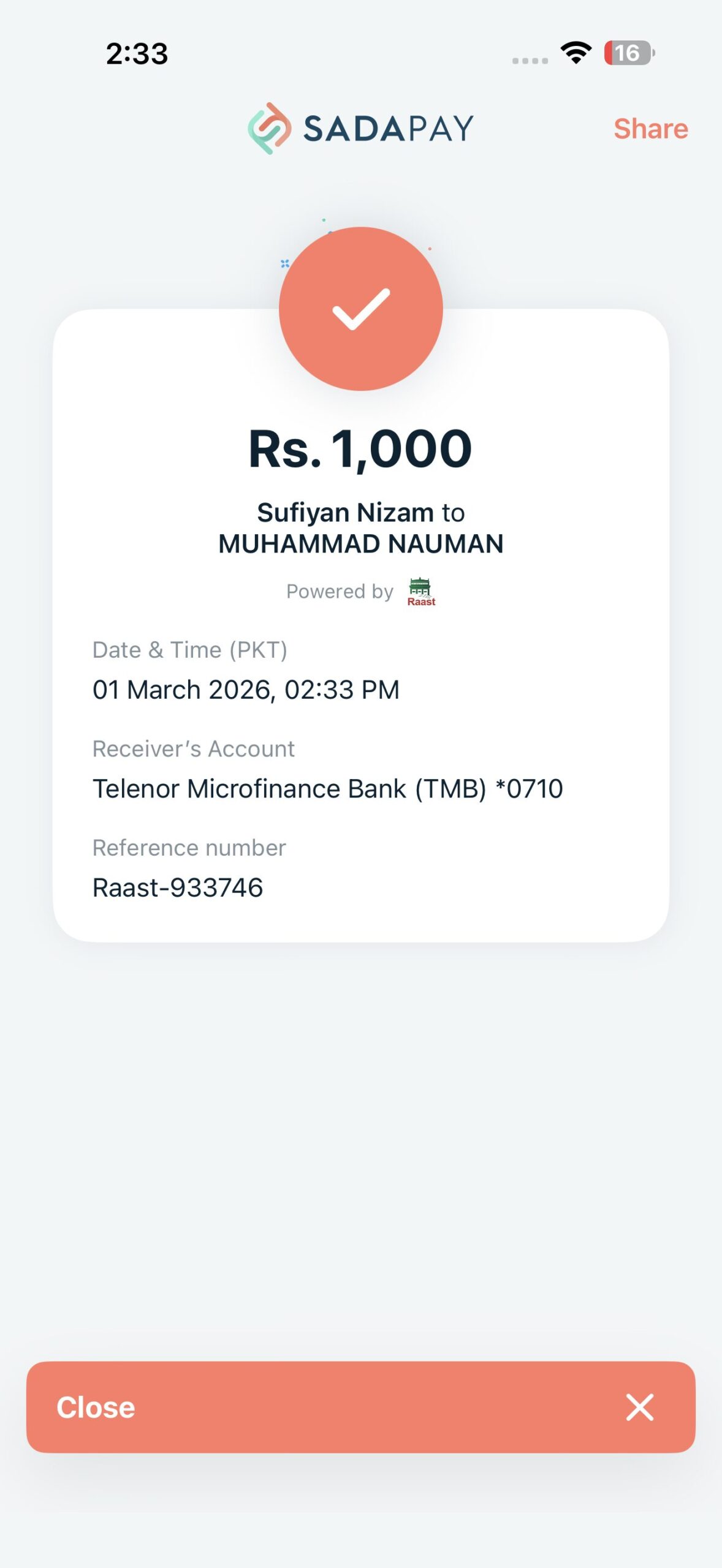Tap the Powered by text
This screenshot has height=1568, width=722.
coord(340,592)
